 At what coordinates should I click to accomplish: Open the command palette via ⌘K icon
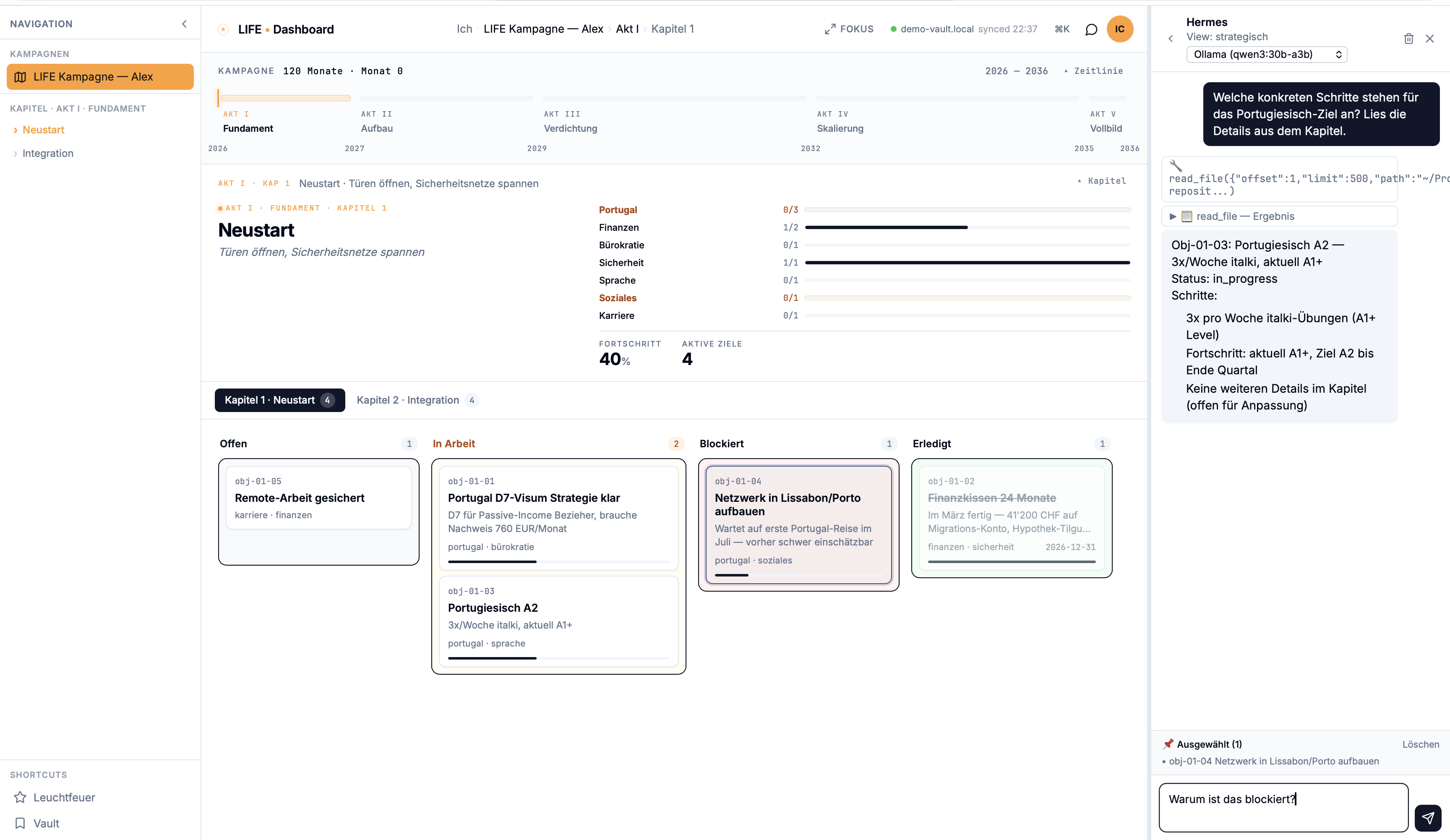click(x=1061, y=29)
